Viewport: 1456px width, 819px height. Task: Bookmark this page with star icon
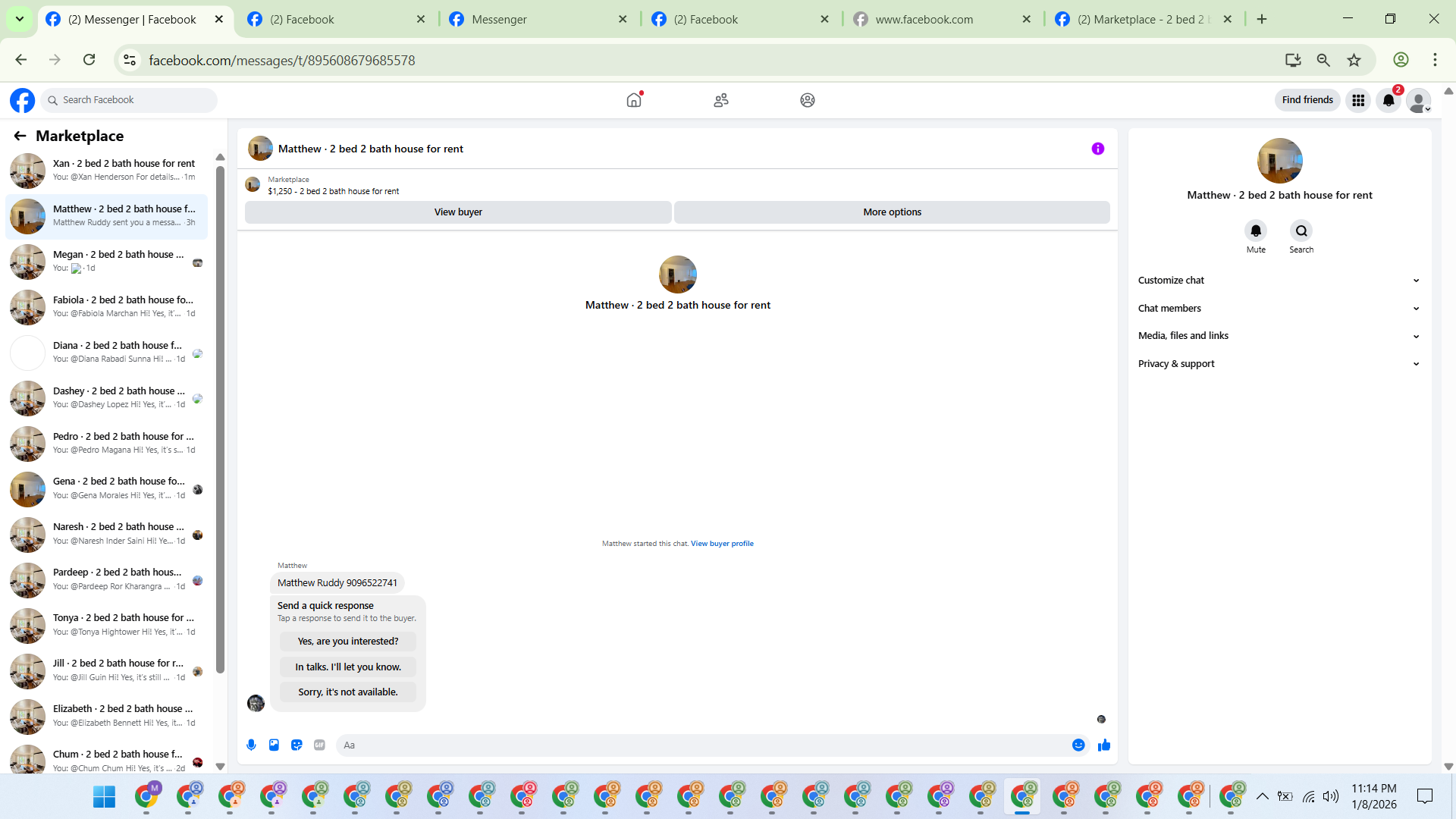click(x=1354, y=60)
